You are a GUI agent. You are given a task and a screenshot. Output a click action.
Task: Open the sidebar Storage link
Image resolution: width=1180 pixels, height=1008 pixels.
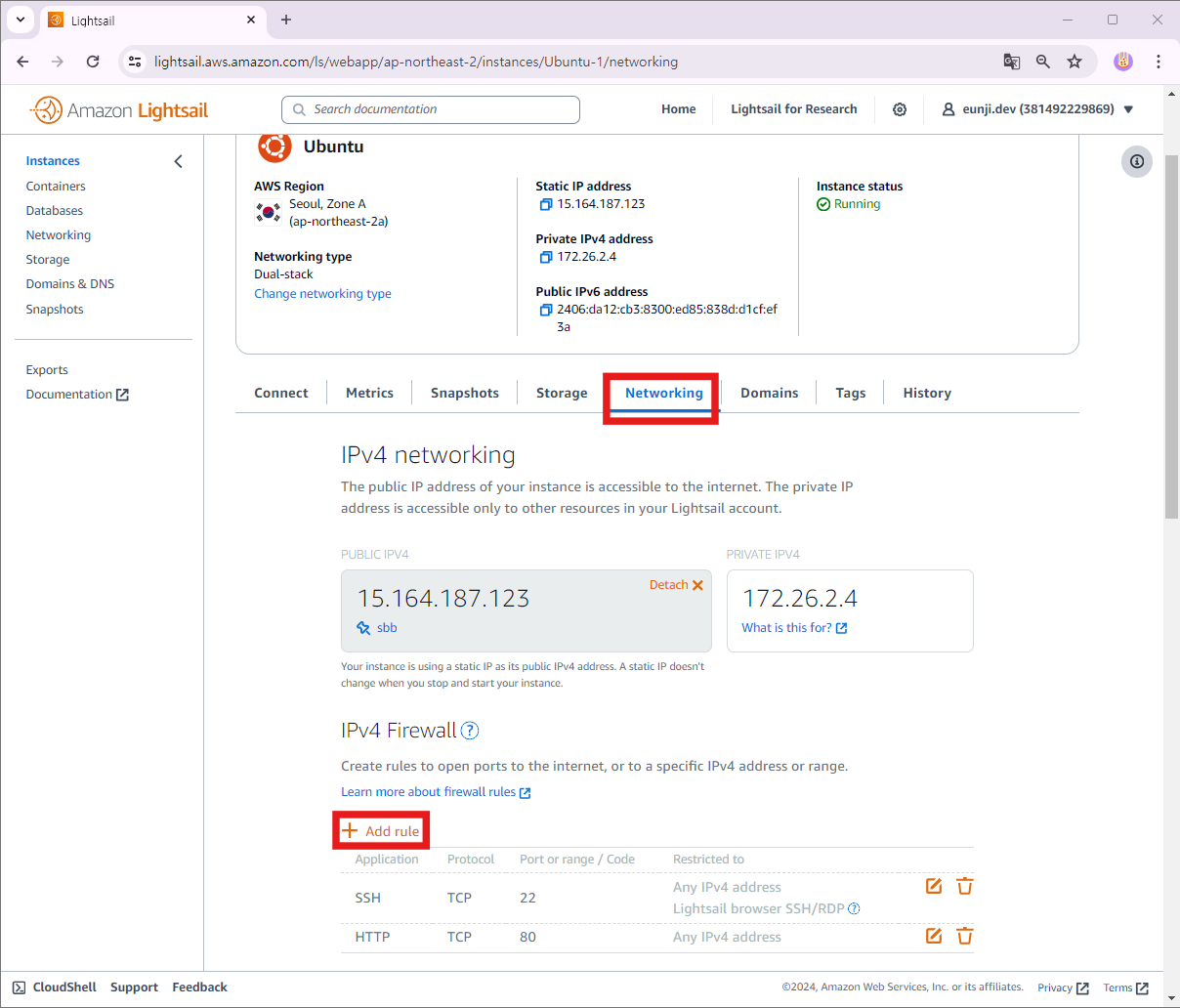tap(48, 260)
